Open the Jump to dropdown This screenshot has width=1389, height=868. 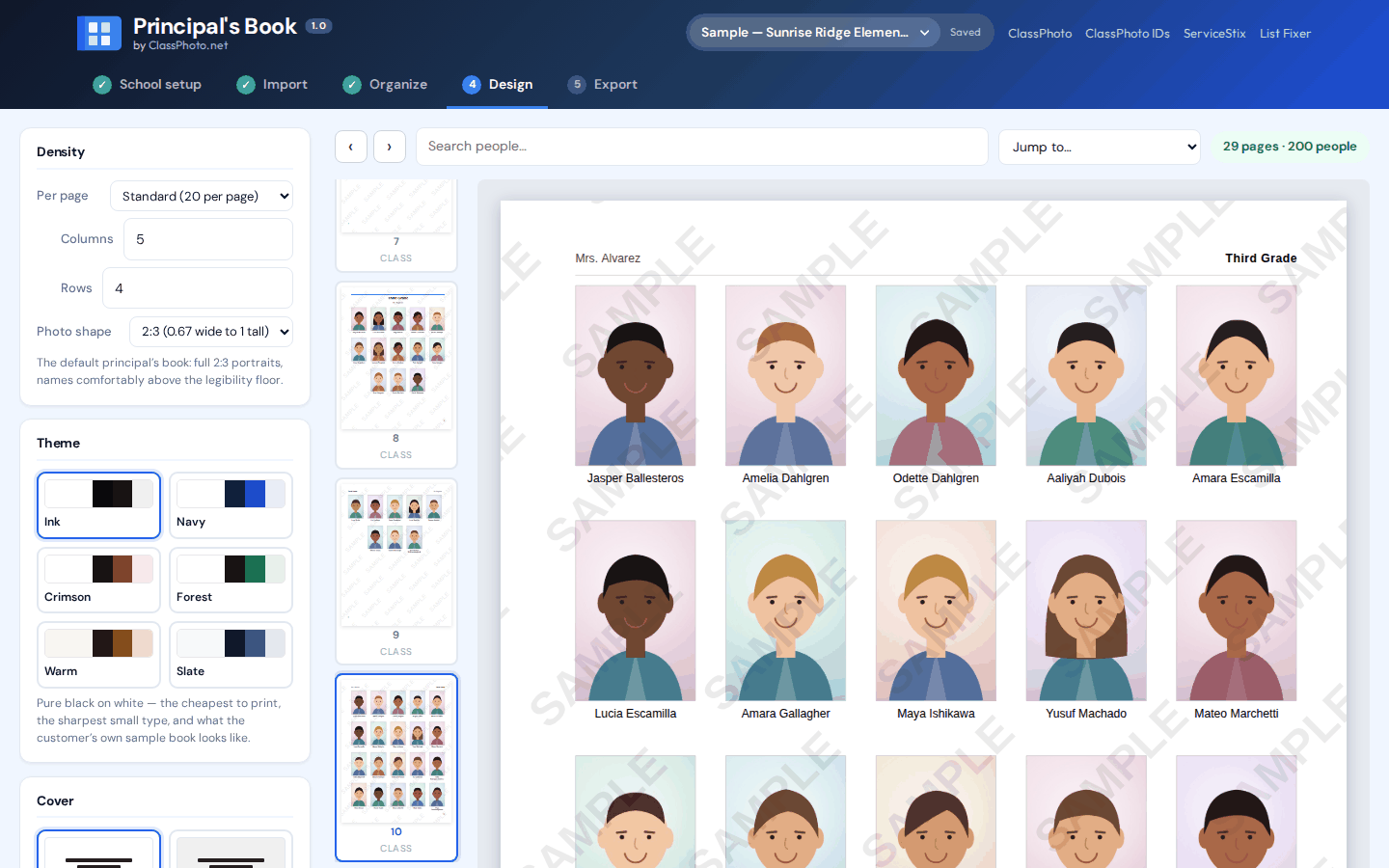[1100, 147]
